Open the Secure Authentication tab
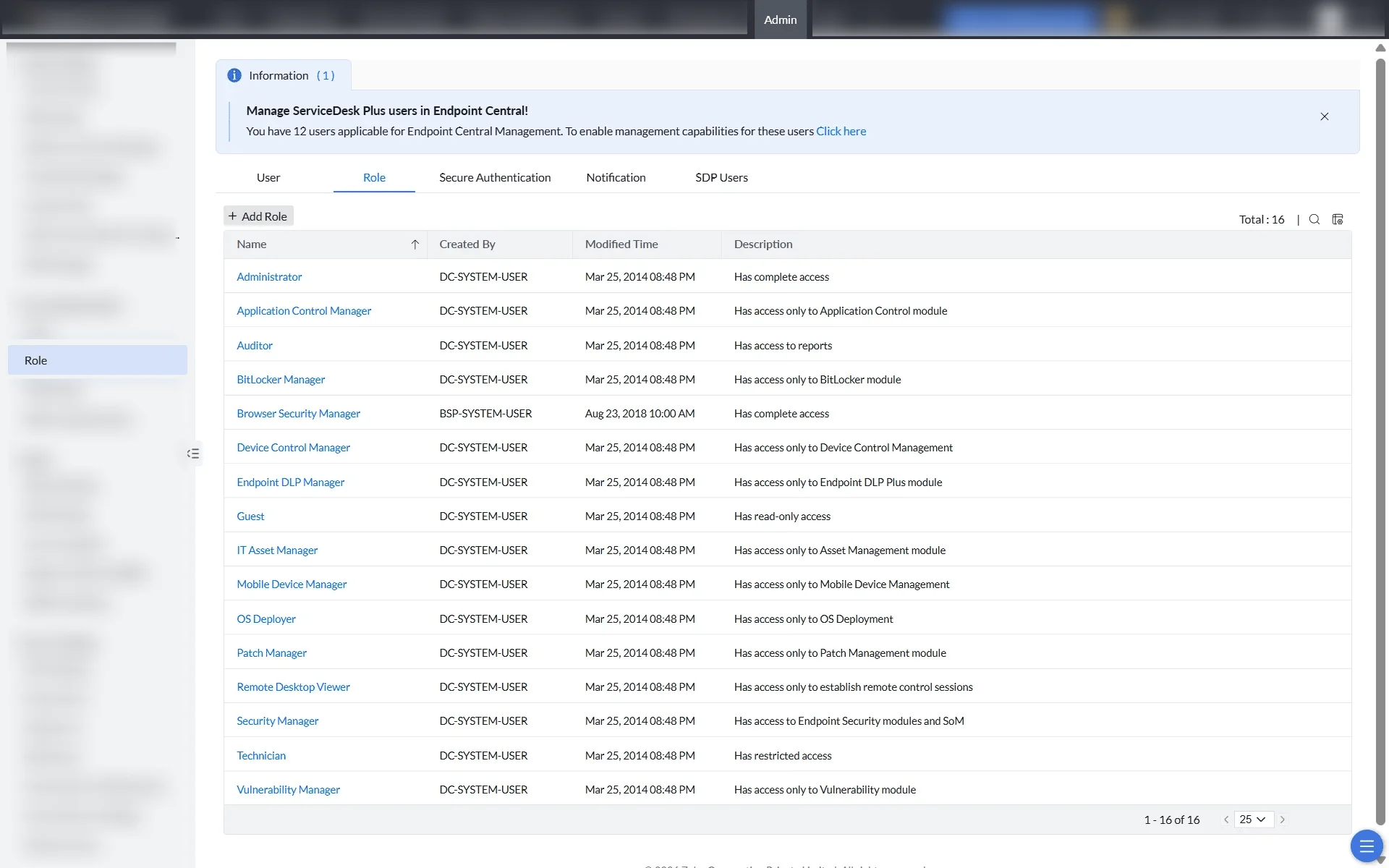 coord(495,177)
